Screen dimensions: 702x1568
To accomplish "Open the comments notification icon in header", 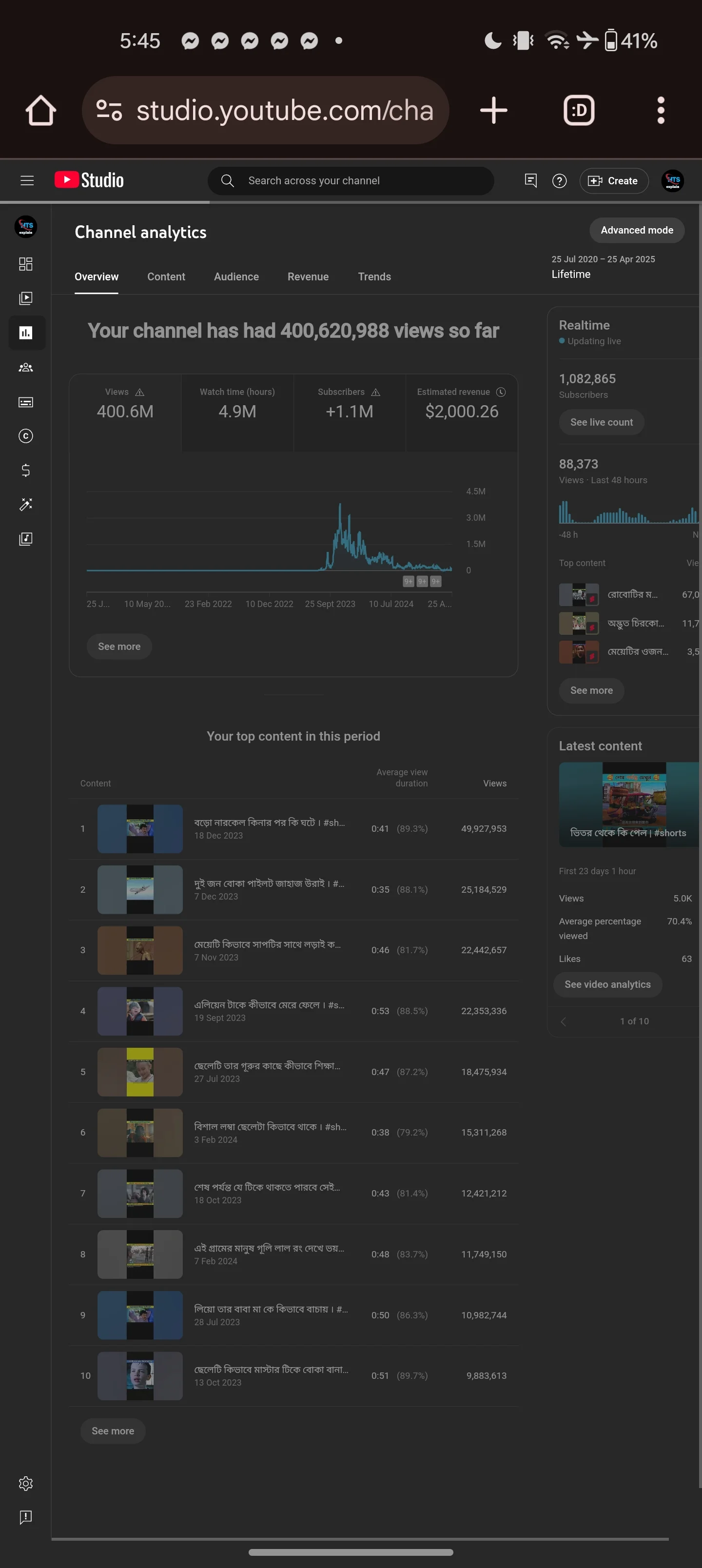I will tap(530, 181).
